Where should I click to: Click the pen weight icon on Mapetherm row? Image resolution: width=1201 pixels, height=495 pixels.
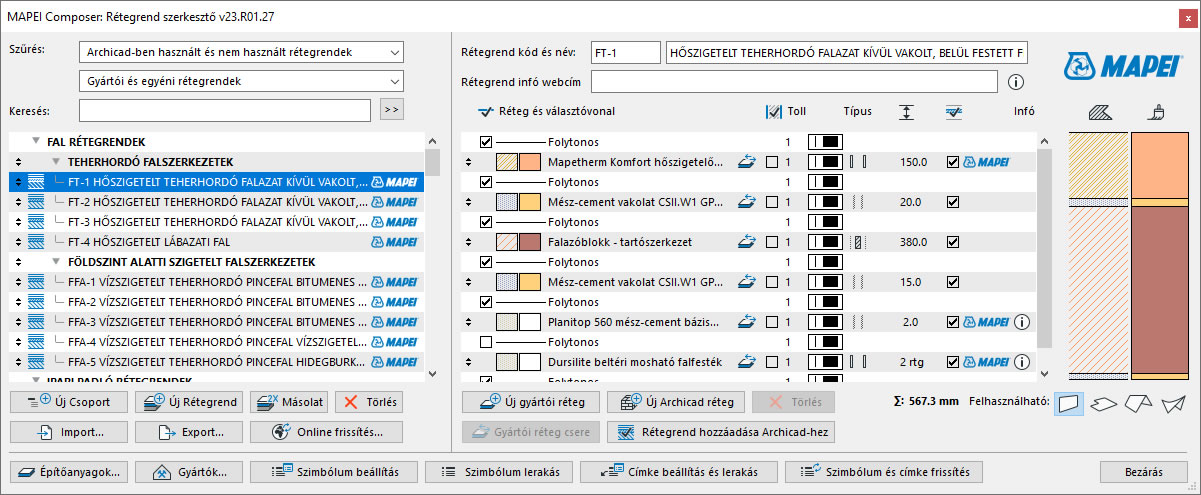[825, 162]
